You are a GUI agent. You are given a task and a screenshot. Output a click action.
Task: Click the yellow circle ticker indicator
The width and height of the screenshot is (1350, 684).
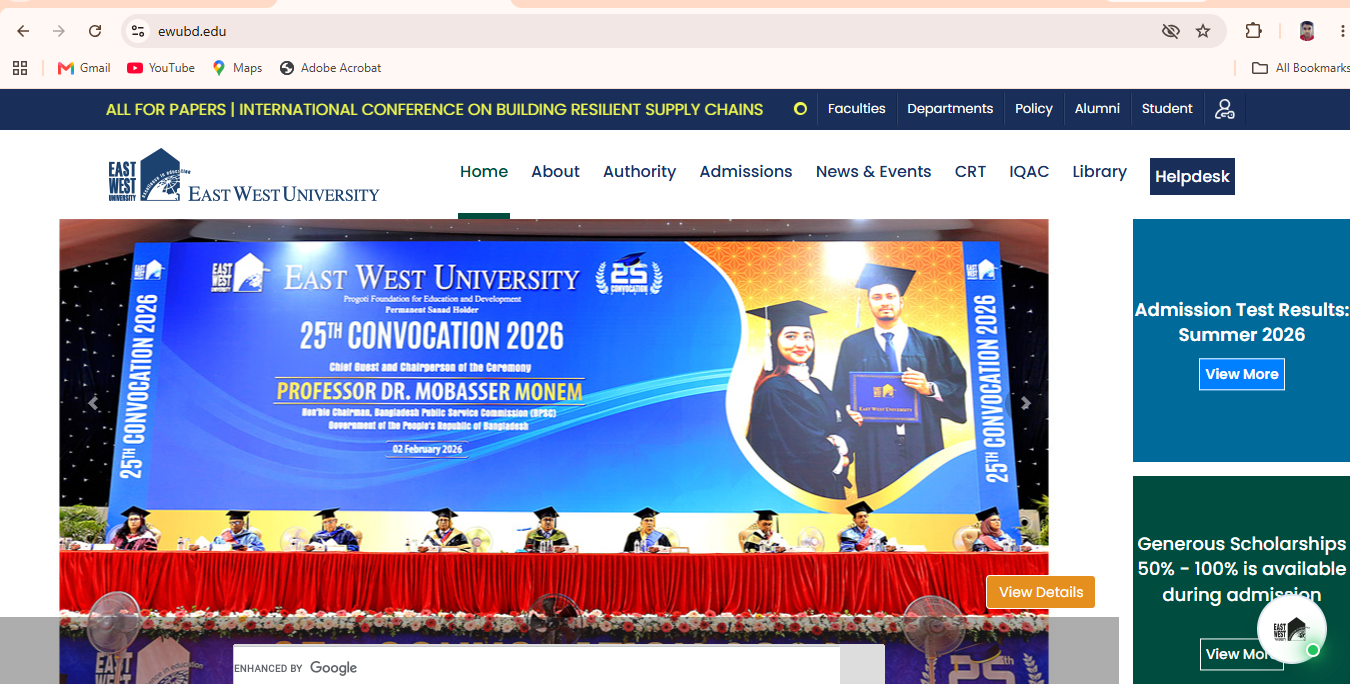pyautogui.click(x=800, y=109)
